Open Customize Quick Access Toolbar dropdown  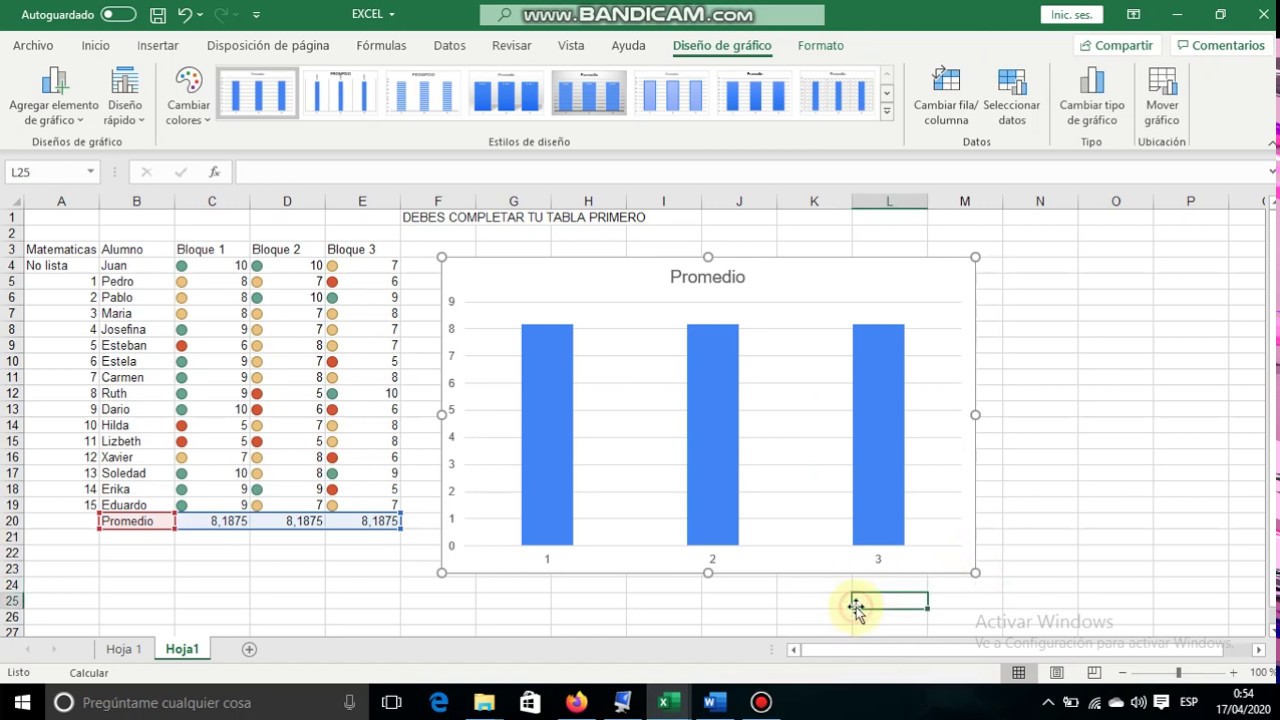(257, 15)
